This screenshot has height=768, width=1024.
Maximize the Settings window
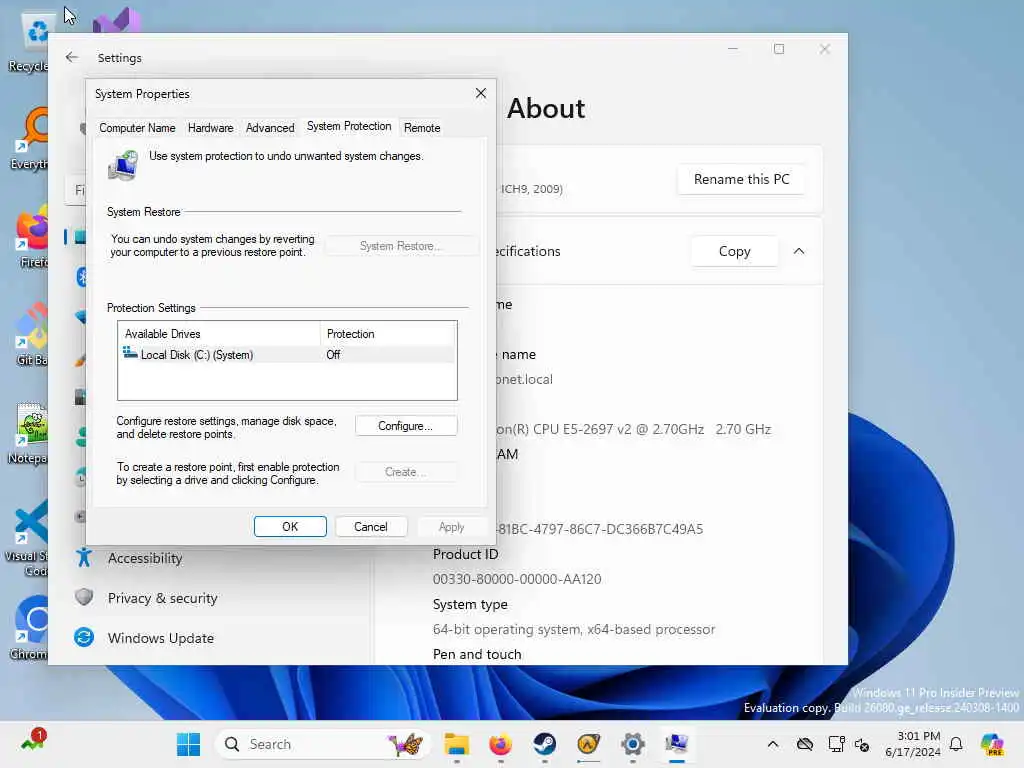(778, 49)
